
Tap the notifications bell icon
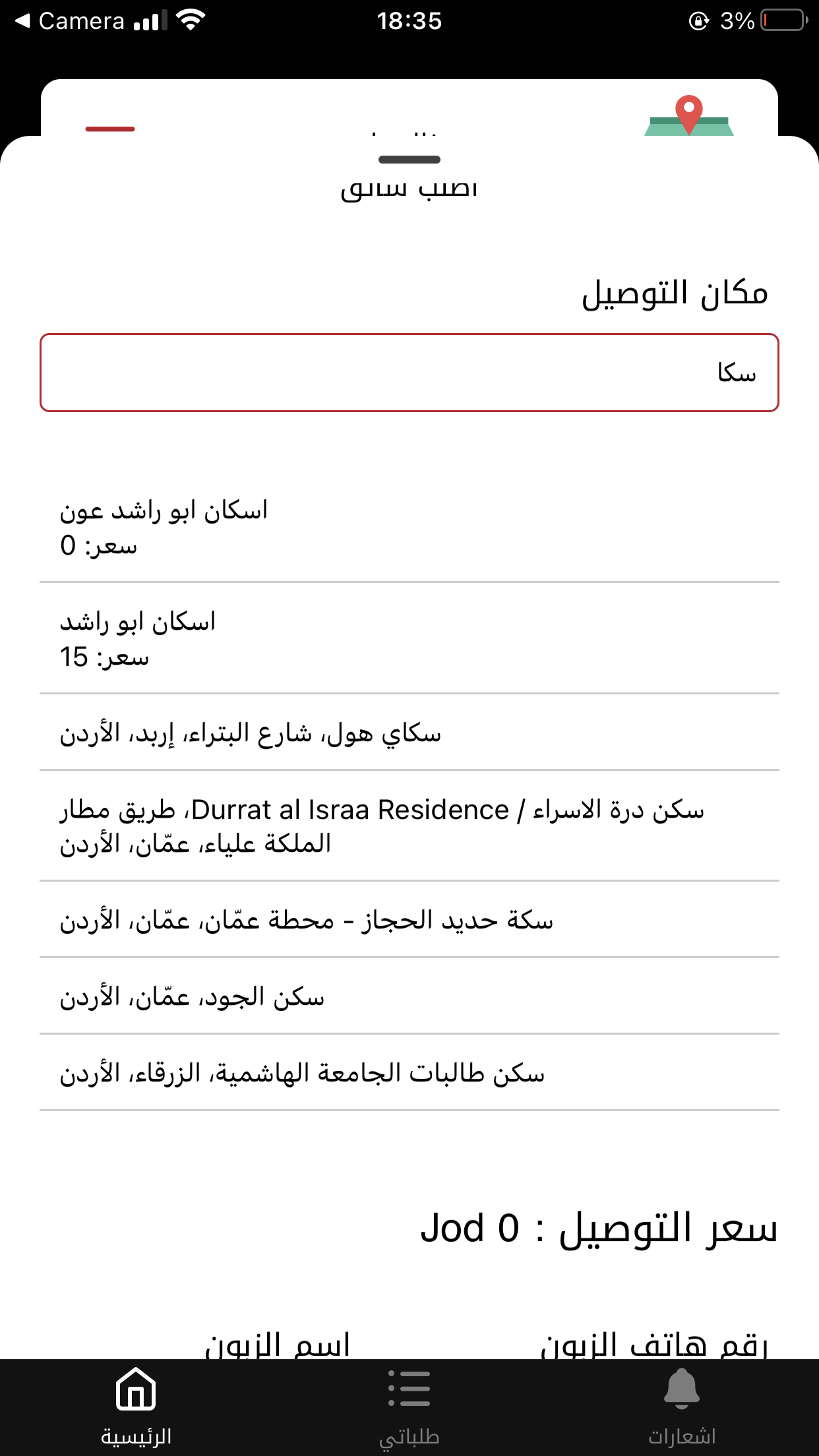tap(682, 1389)
